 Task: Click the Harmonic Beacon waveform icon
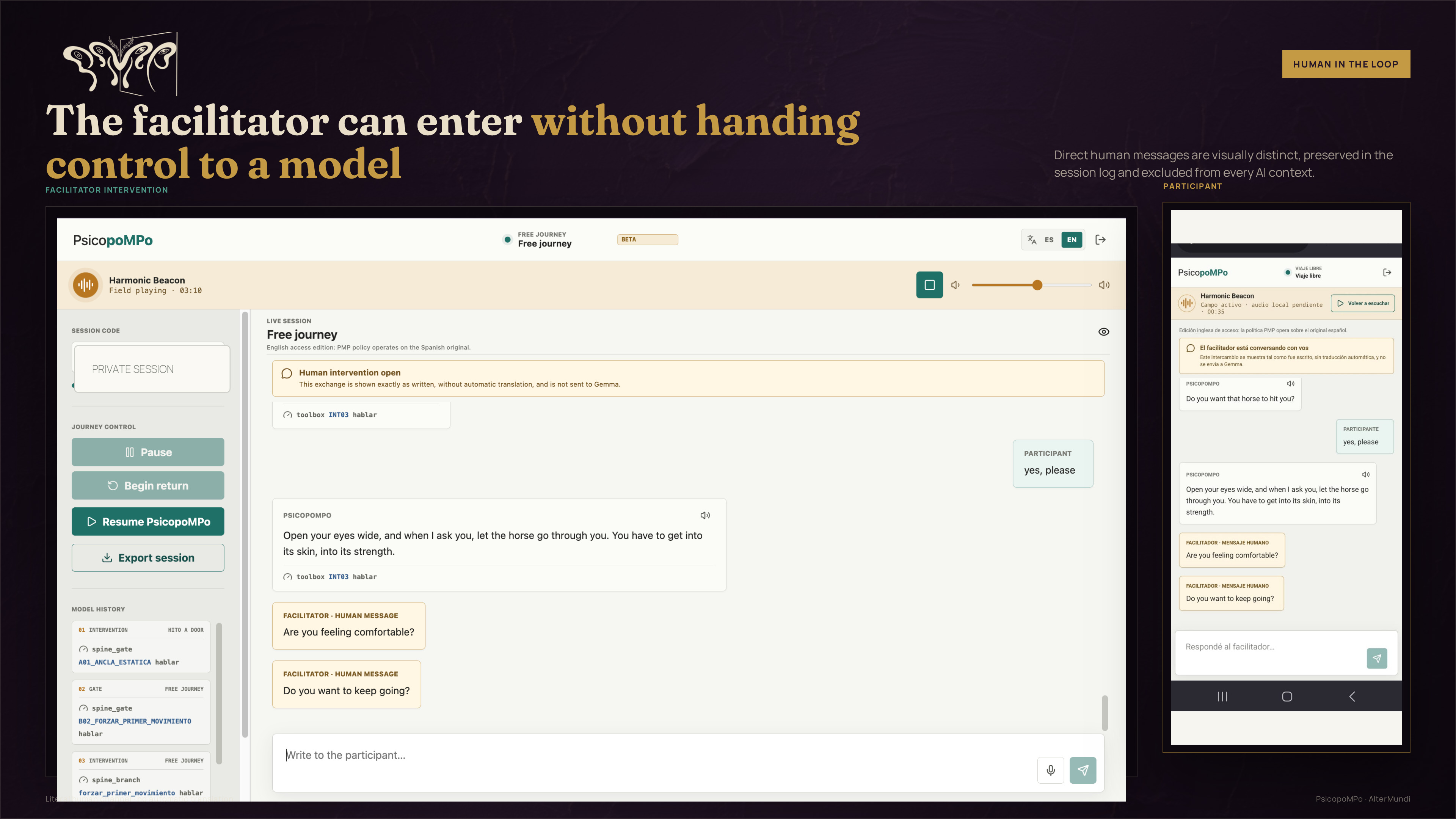(x=86, y=285)
